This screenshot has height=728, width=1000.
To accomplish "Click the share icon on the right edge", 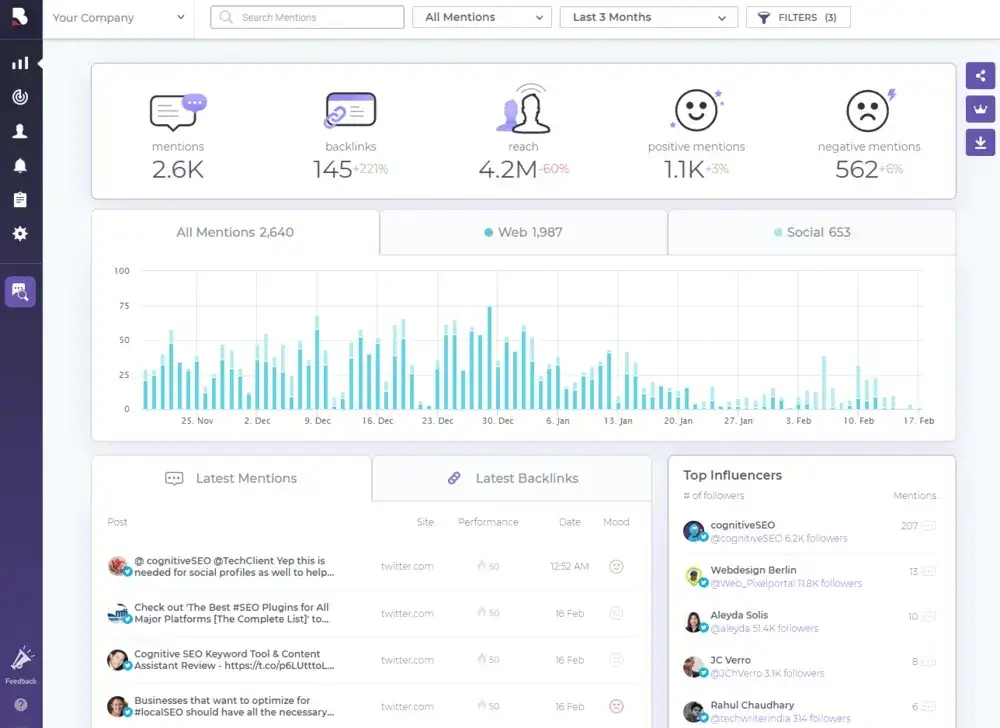I will 981,75.
